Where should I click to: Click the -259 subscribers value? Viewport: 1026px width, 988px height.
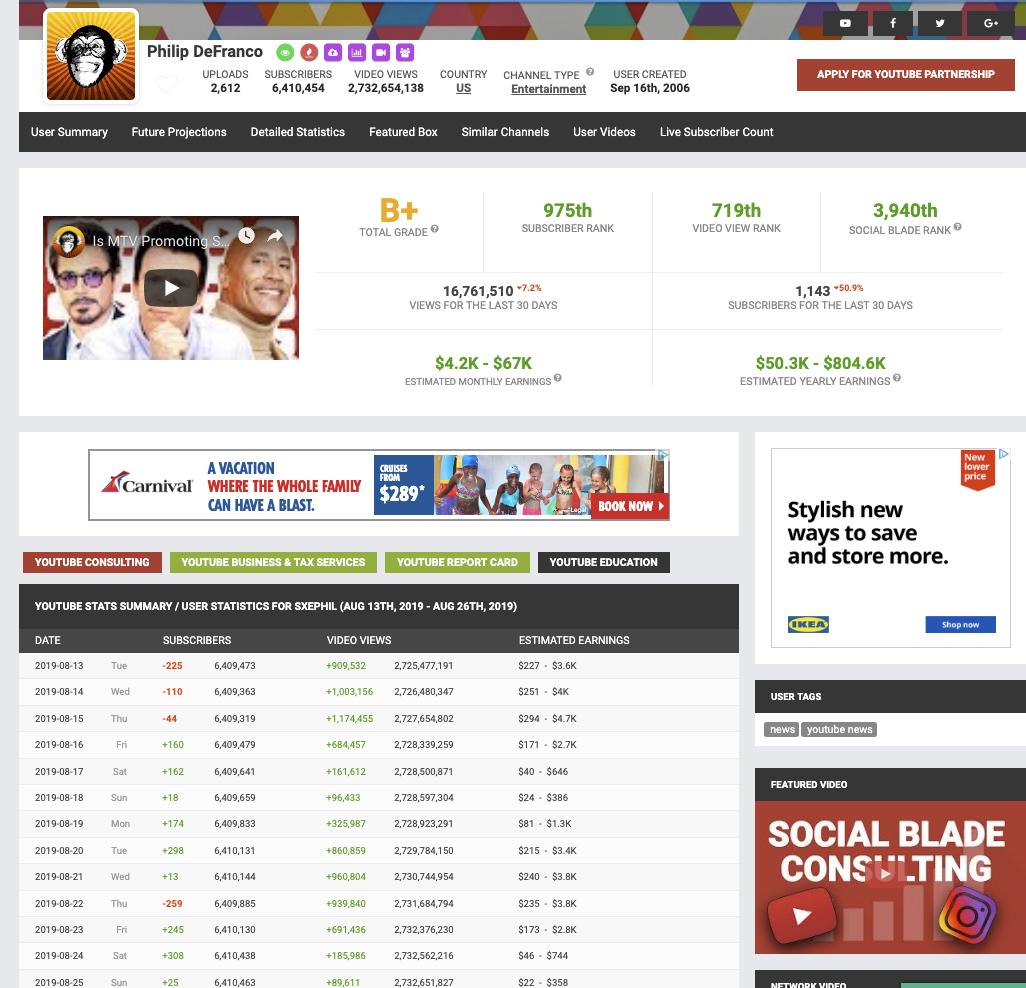click(172, 904)
